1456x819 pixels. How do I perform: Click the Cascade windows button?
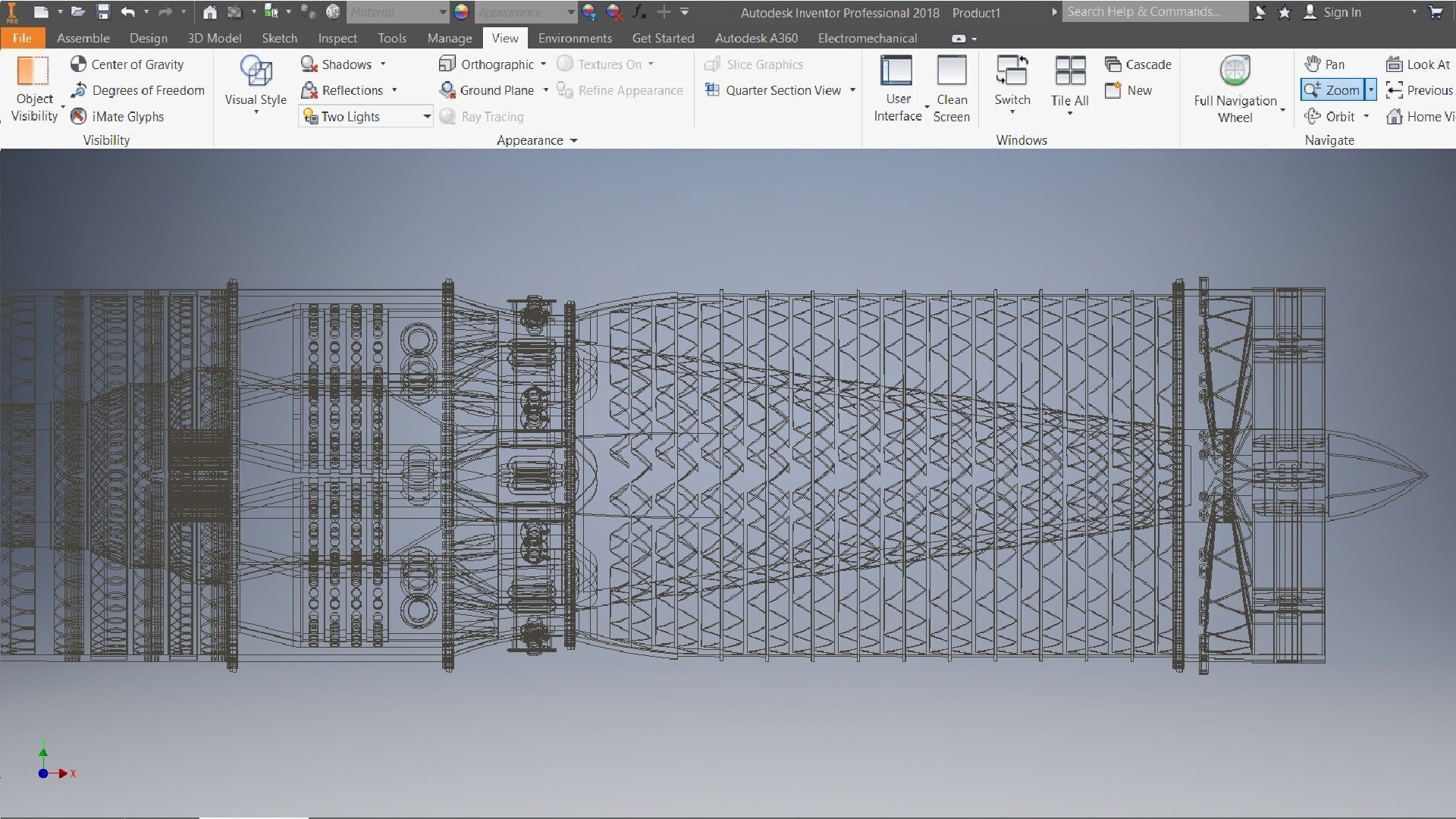pos(1138,64)
